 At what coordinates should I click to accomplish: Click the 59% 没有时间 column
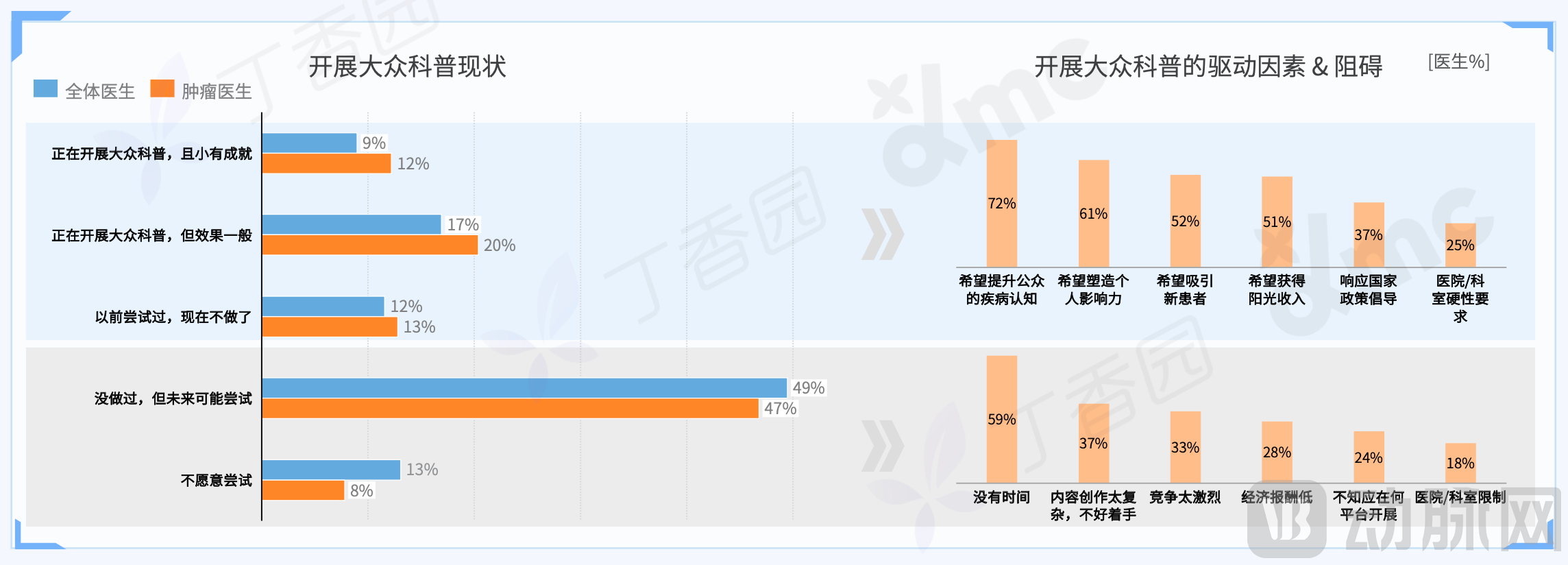(x=1001, y=419)
